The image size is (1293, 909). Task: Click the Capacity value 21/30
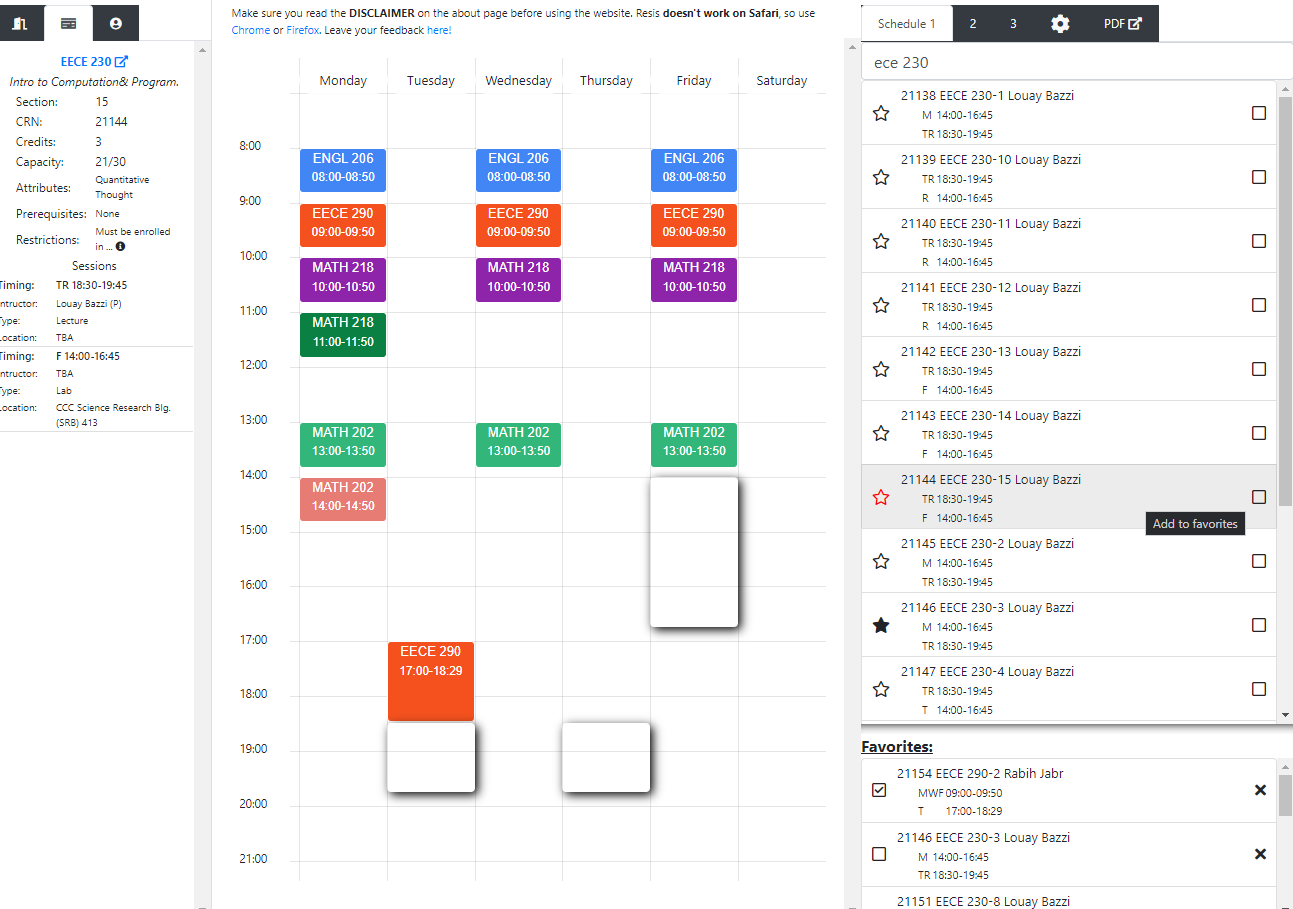pyautogui.click(x=110, y=162)
